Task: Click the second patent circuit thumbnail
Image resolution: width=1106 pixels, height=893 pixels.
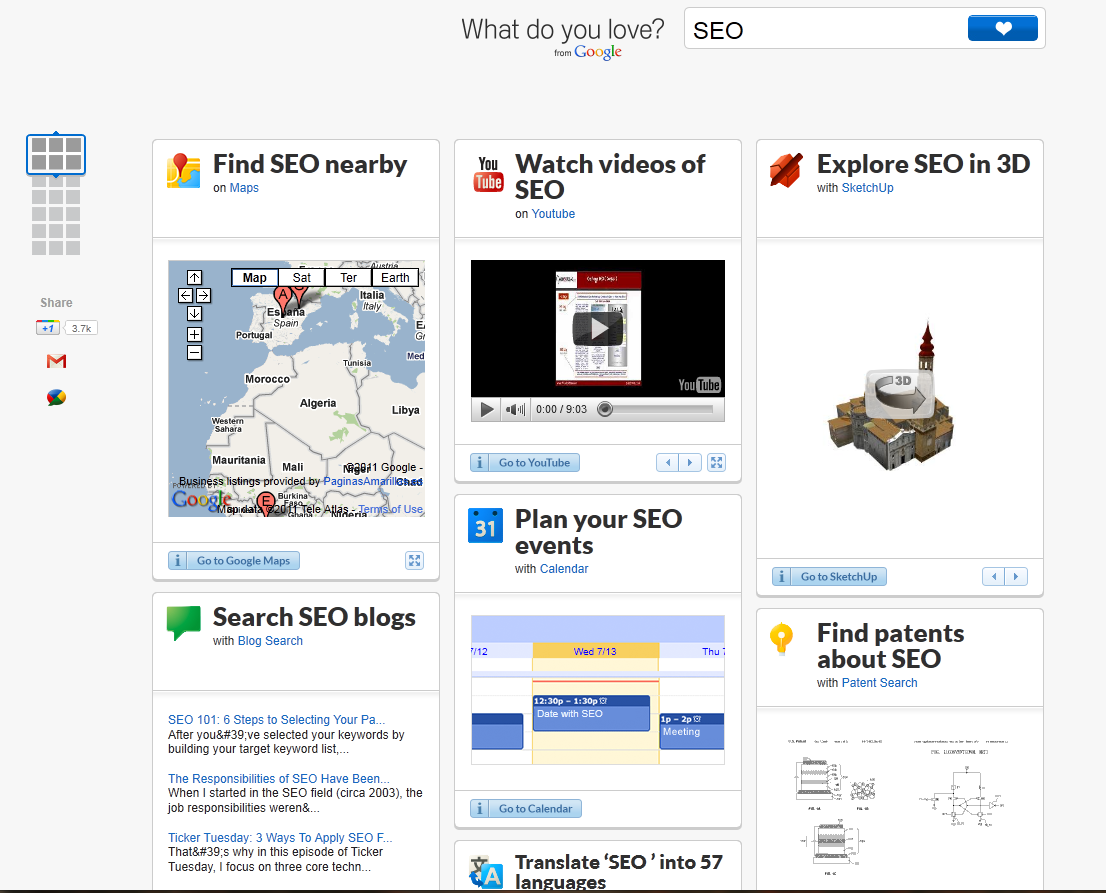Action: pos(961,784)
